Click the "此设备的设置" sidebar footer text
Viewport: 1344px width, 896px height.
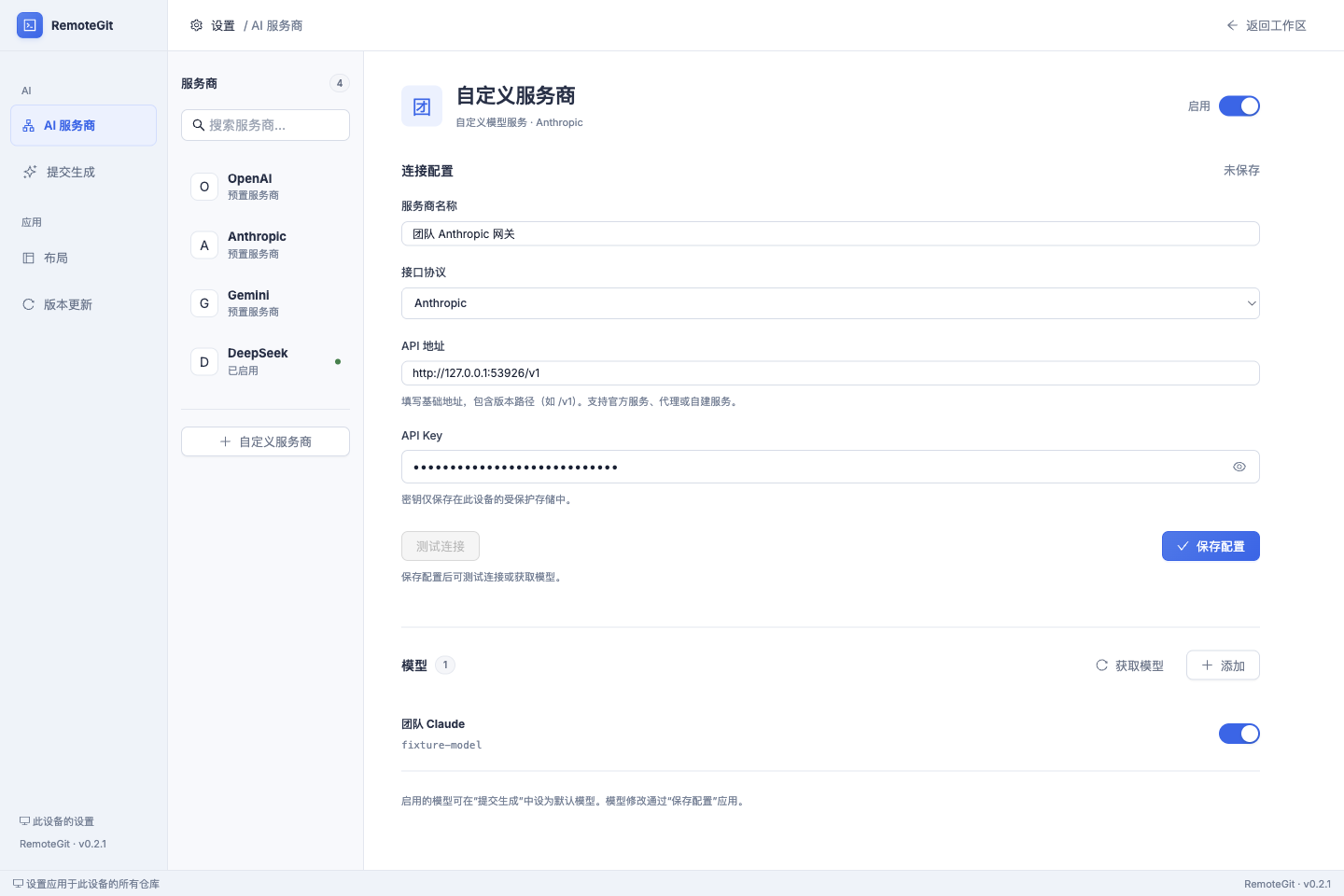tap(63, 821)
